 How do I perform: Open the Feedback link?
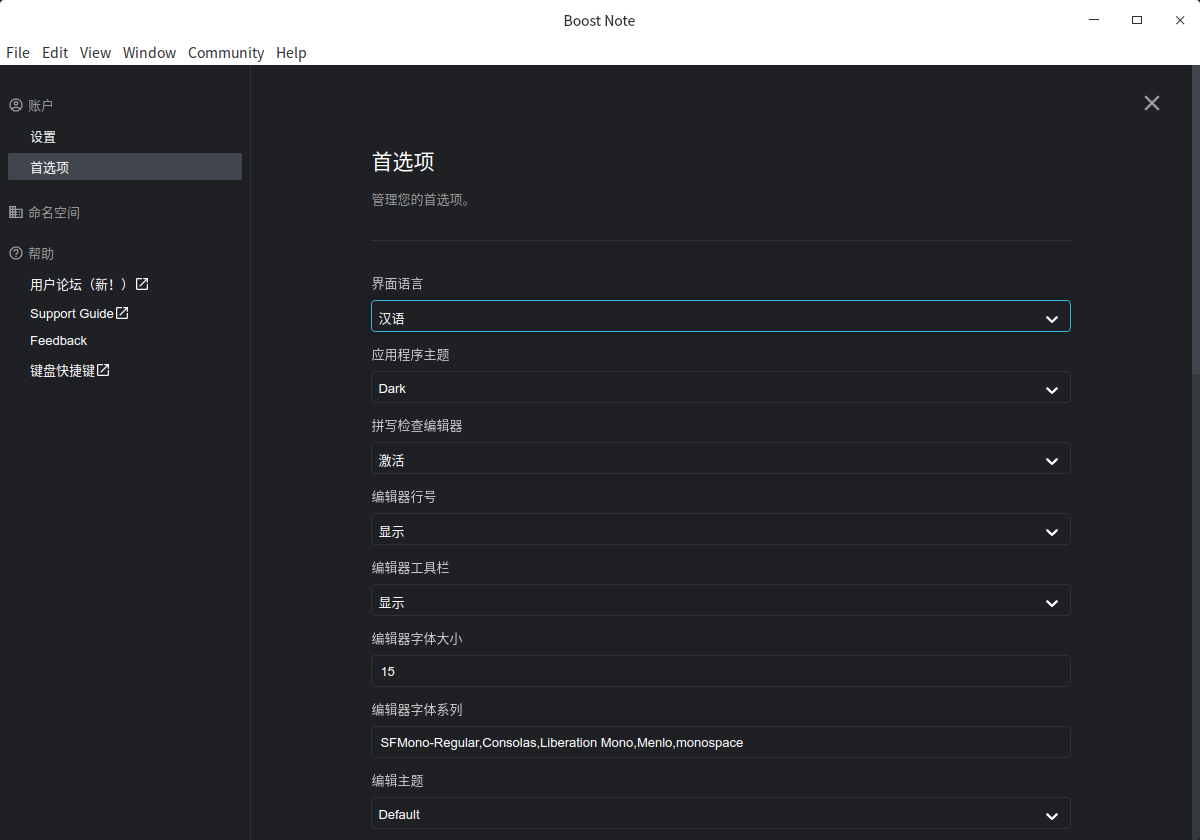tap(58, 341)
